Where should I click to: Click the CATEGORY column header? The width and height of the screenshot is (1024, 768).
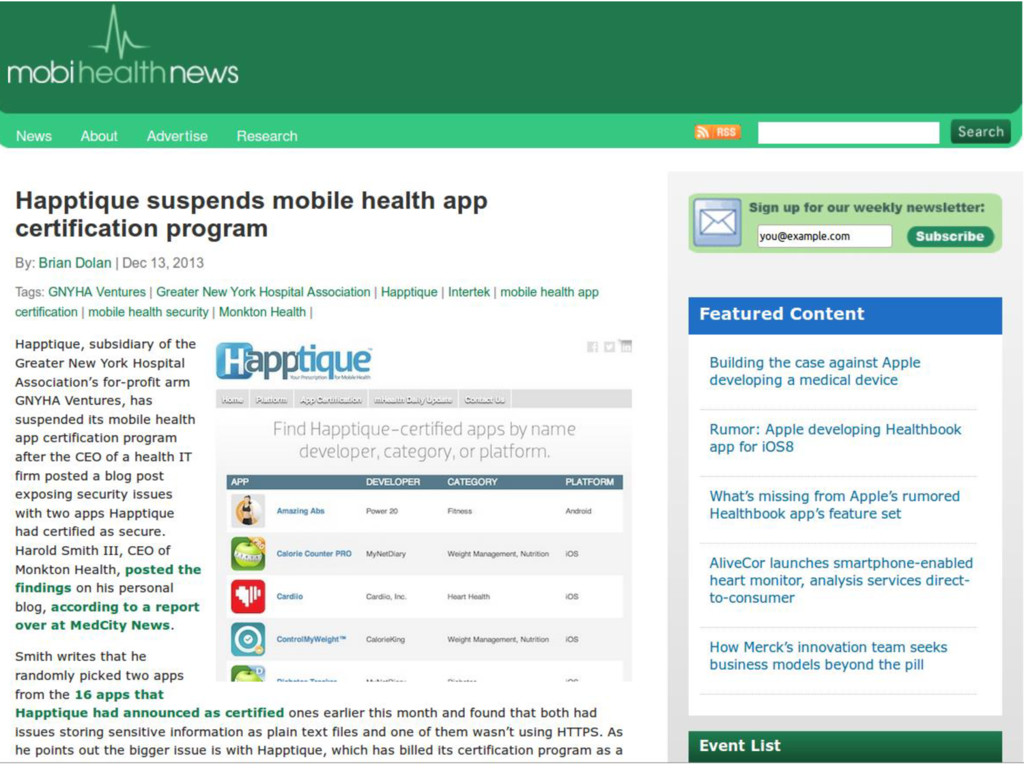tap(472, 482)
